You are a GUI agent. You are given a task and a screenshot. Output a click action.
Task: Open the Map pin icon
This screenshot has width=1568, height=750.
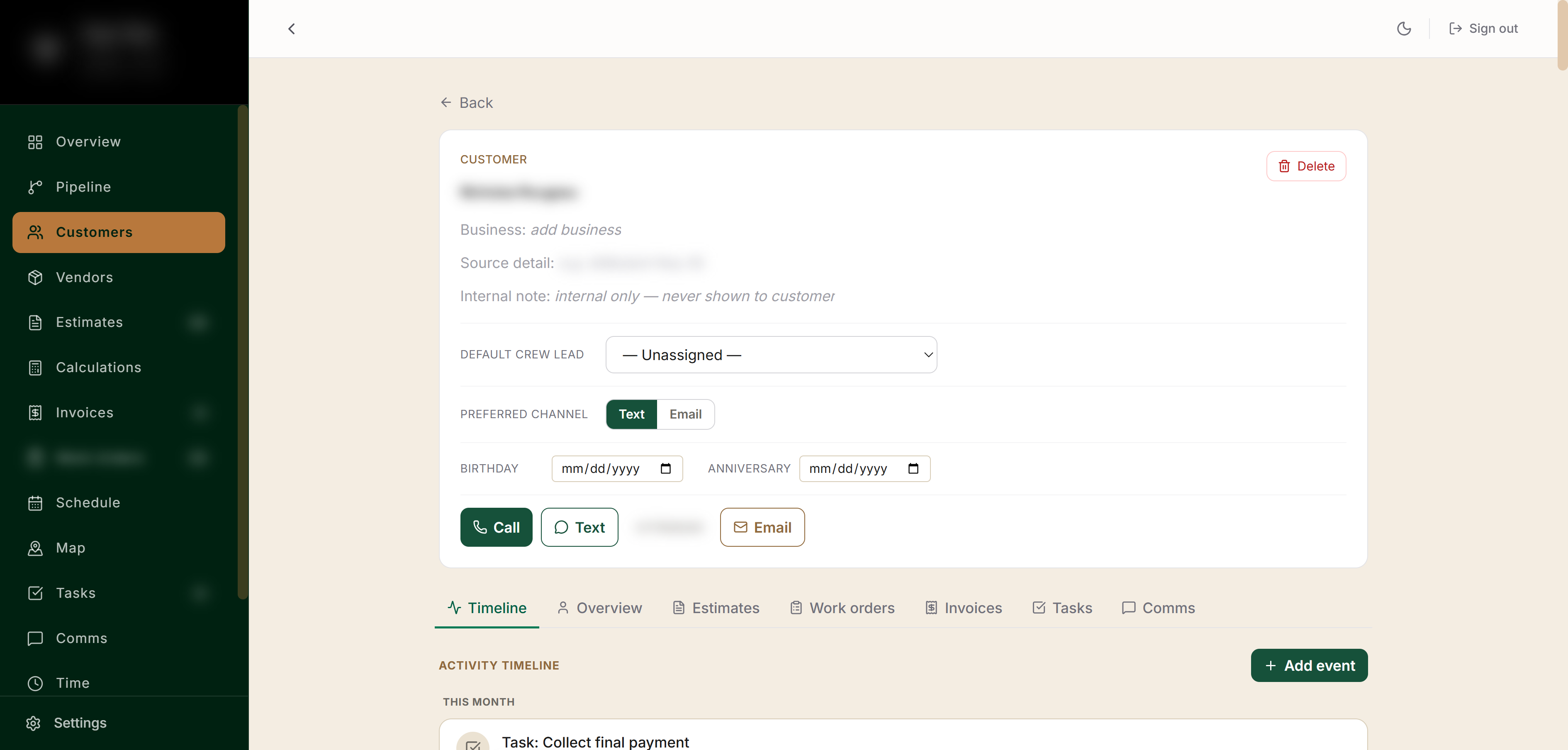coord(35,548)
